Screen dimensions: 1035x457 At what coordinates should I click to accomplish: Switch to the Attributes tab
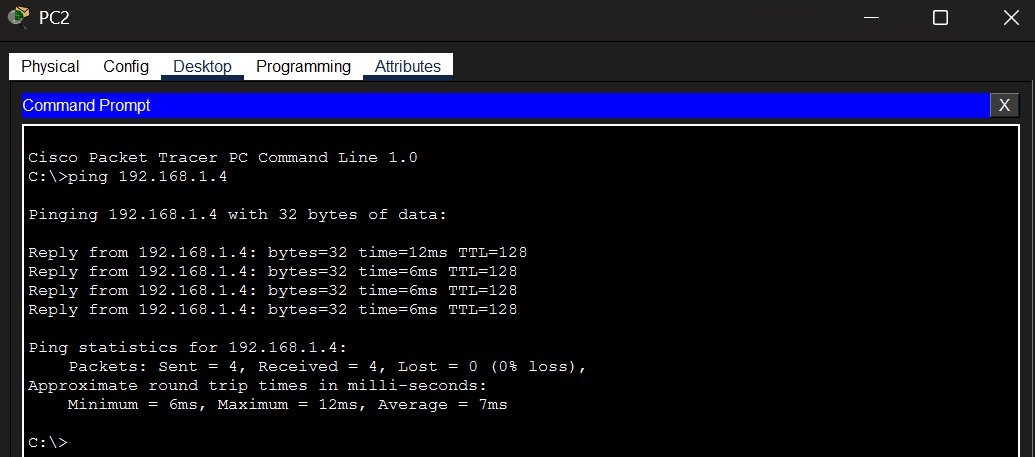pyautogui.click(x=407, y=67)
